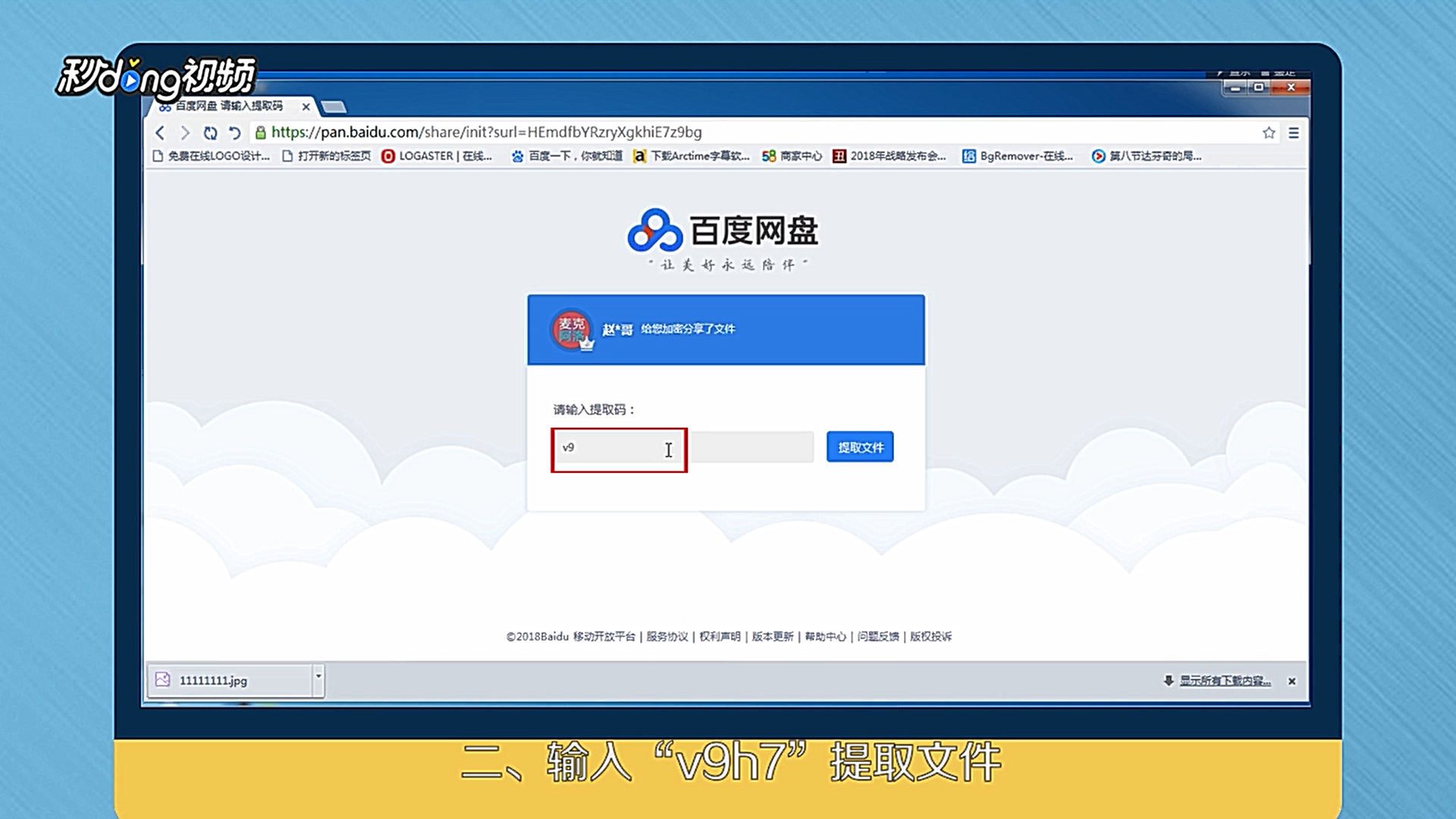
Task: Open the 版本更新 footer link
Action: pyautogui.click(x=773, y=636)
